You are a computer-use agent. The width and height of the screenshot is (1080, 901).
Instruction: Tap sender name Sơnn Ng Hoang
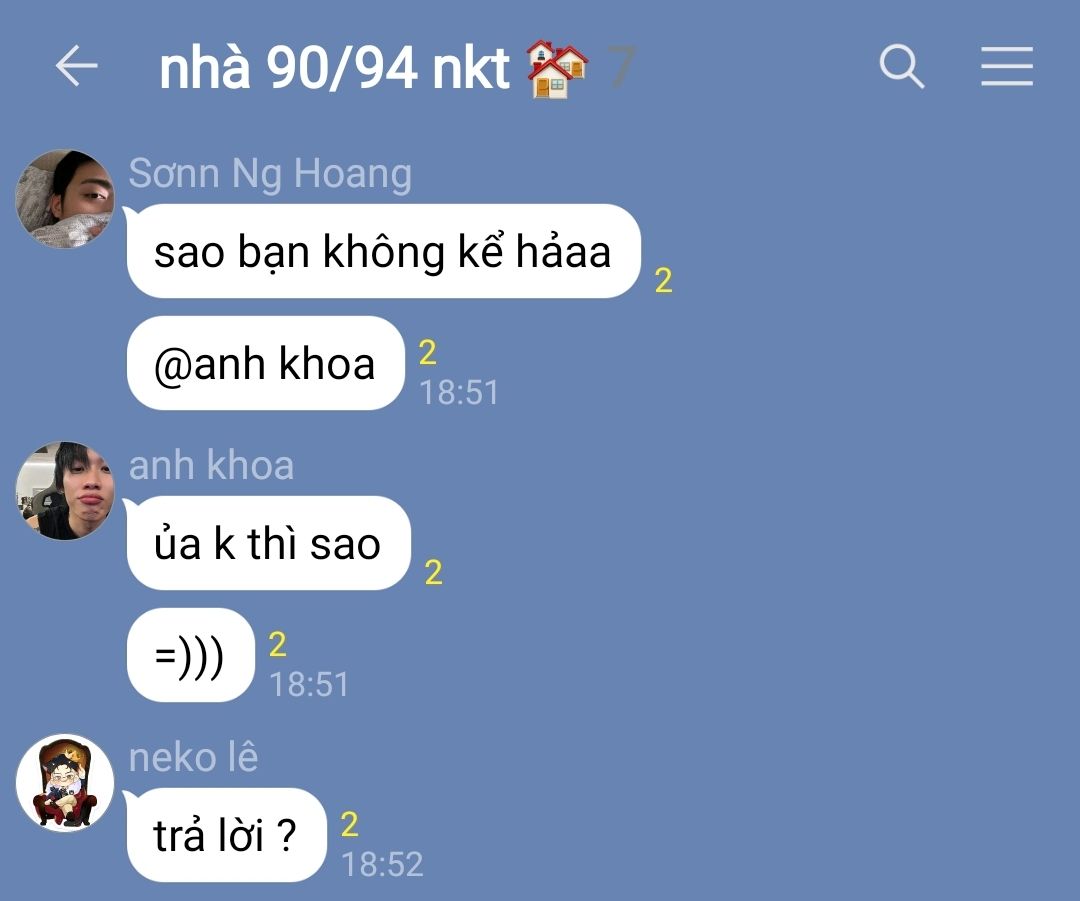pyautogui.click(x=270, y=174)
